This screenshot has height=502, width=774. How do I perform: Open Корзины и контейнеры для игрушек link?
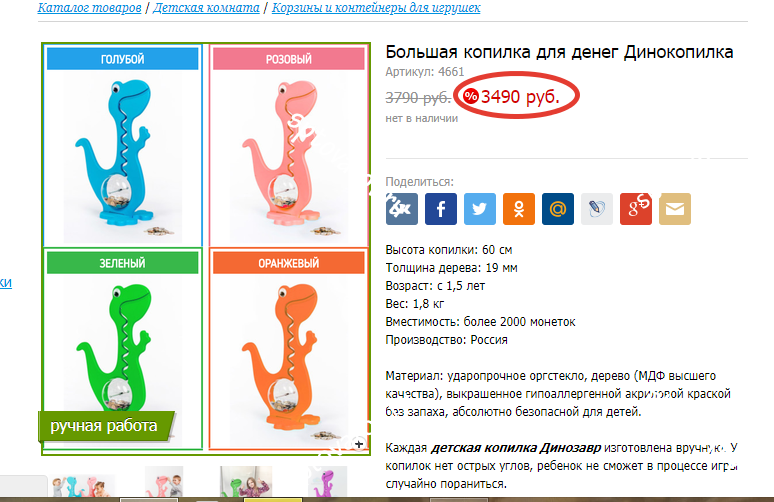coord(376,8)
